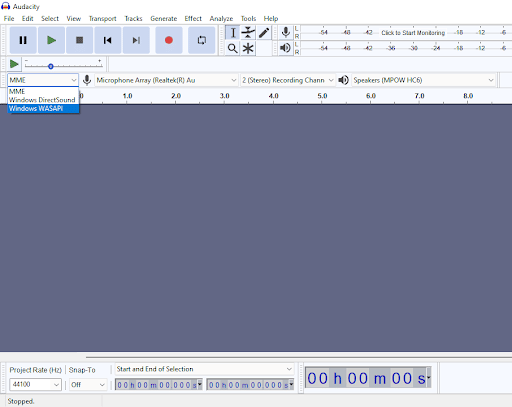Open the Microphone Array recording device dropdown
Screen dimensions: 512x407
(x=166, y=80)
